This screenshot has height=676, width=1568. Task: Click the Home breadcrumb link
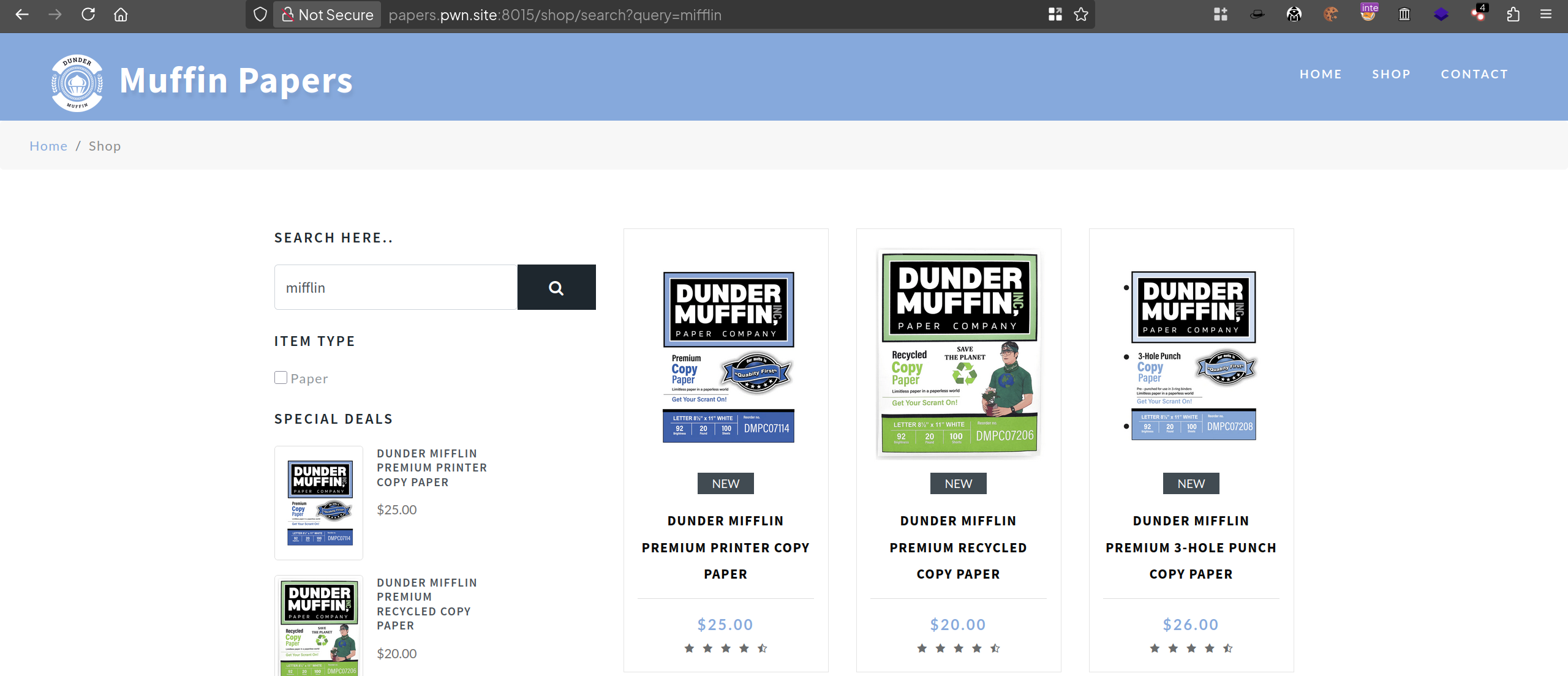48,146
